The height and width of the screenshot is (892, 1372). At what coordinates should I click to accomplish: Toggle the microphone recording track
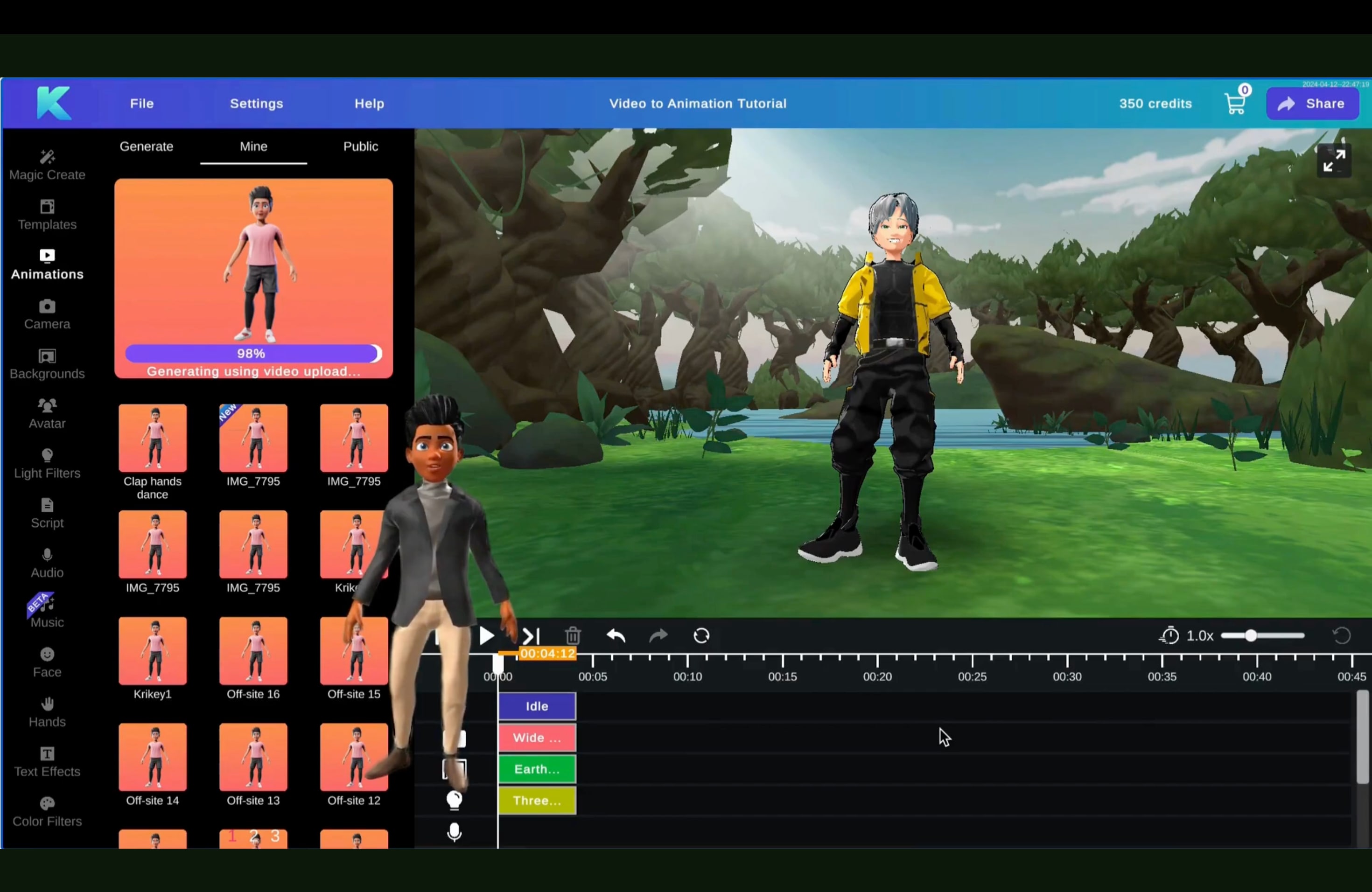coord(454,832)
